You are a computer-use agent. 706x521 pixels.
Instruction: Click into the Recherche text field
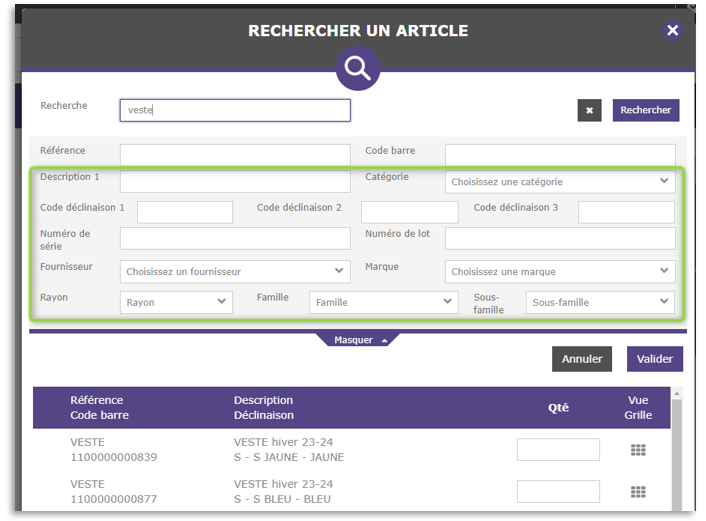click(235, 110)
